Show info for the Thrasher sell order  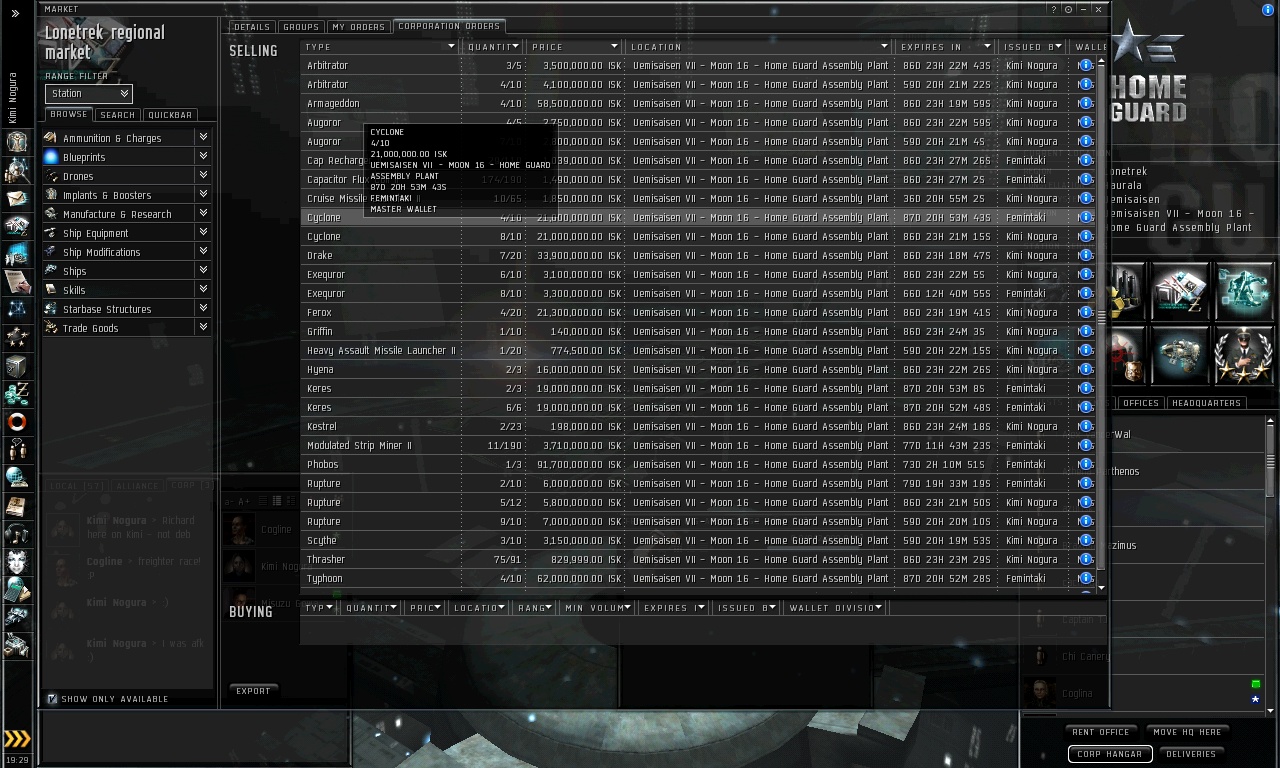(1086, 559)
